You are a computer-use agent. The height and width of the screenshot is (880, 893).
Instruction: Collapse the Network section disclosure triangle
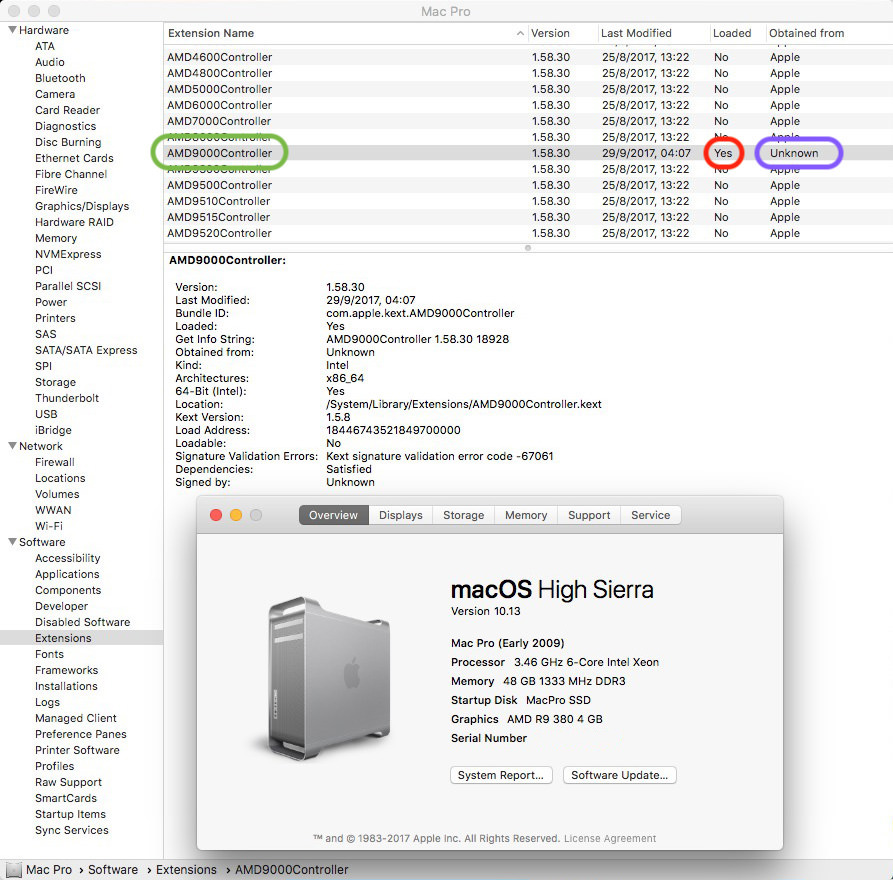coord(12,445)
